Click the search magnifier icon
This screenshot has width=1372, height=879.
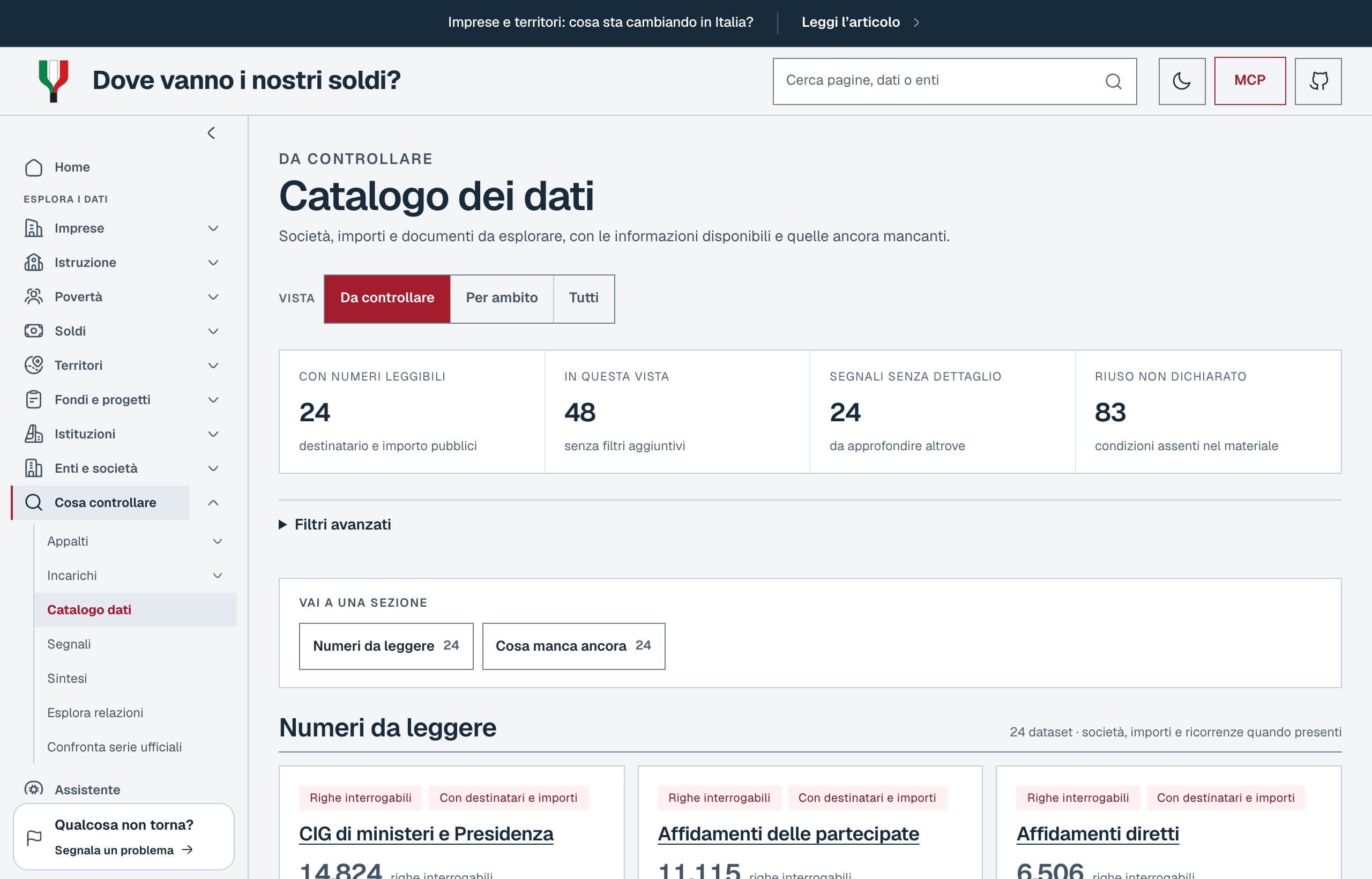point(1113,81)
